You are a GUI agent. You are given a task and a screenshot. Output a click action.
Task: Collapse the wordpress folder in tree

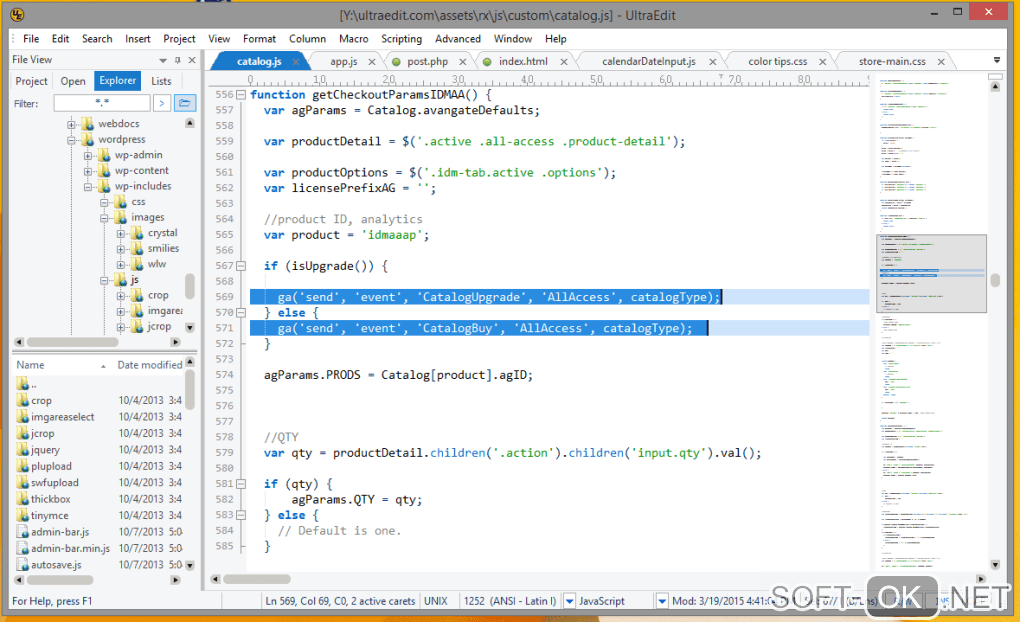click(72, 140)
